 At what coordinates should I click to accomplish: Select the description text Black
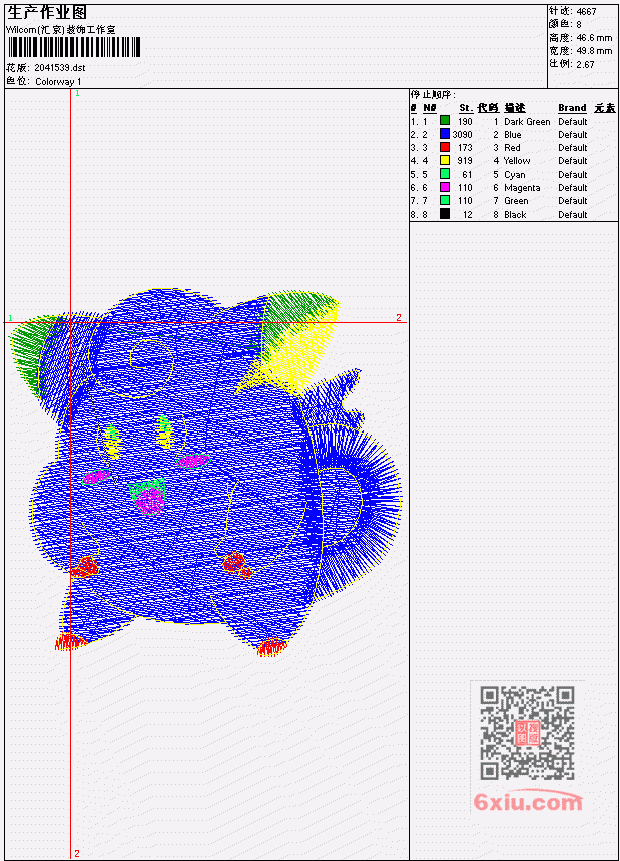(x=515, y=215)
